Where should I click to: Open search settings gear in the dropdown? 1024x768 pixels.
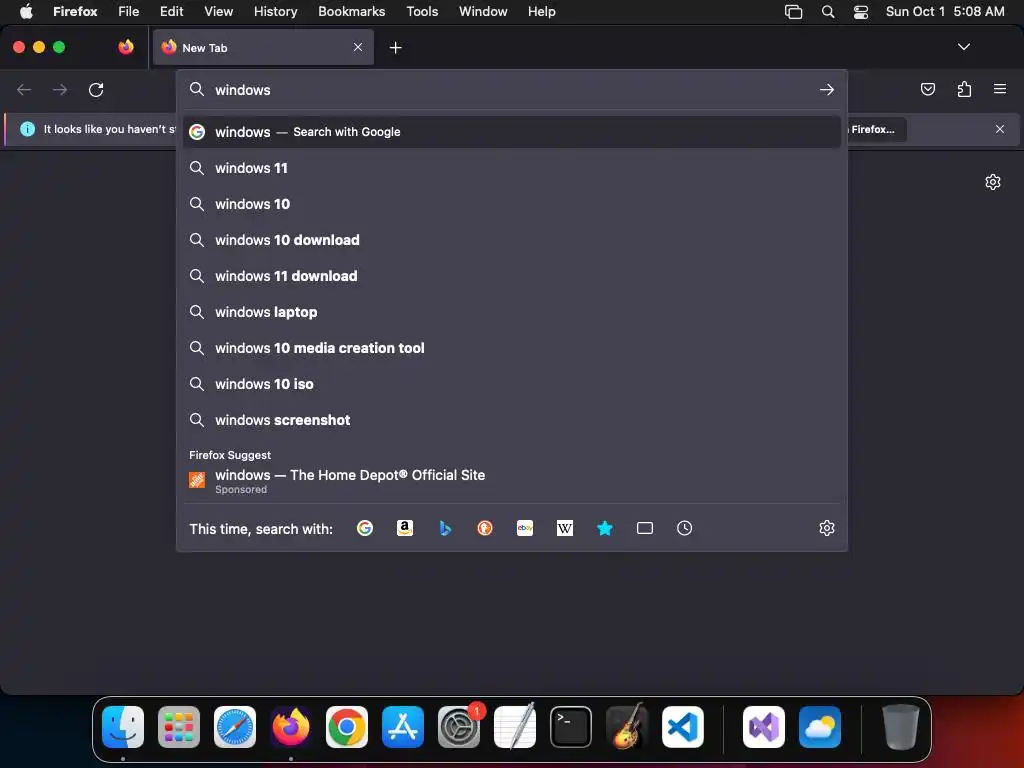coord(827,528)
